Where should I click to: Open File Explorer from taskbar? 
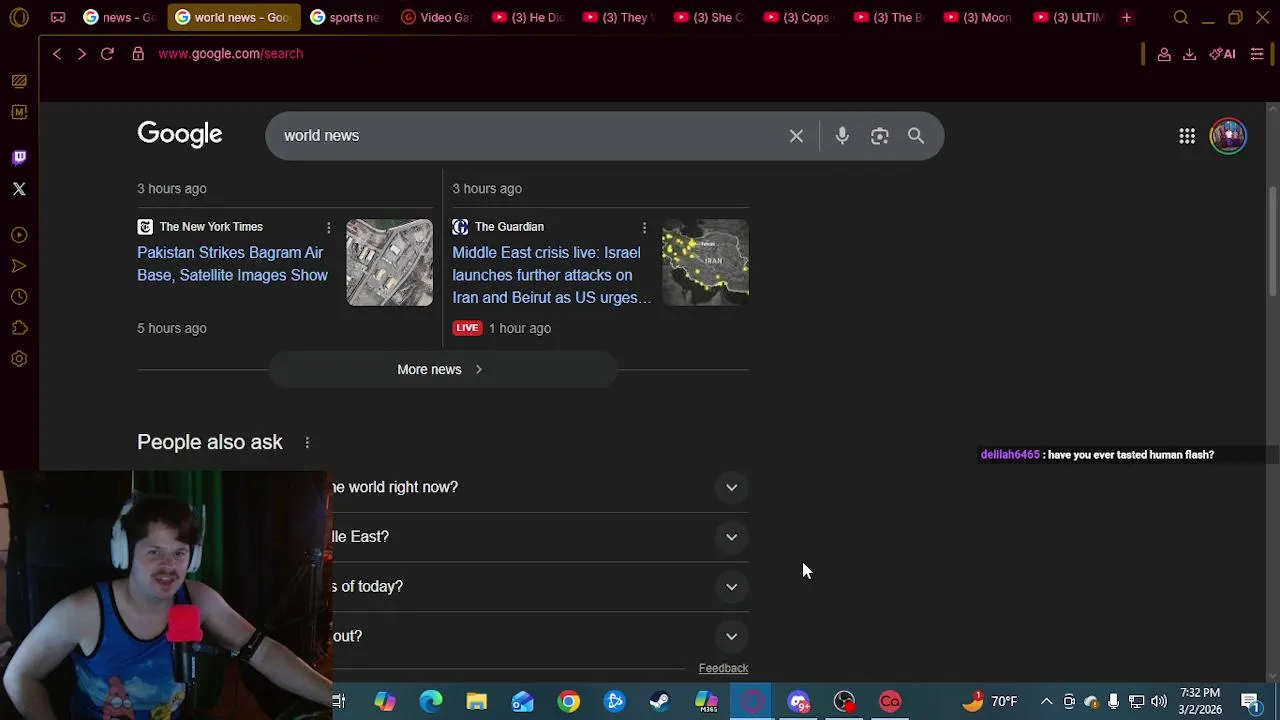(476, 702)
